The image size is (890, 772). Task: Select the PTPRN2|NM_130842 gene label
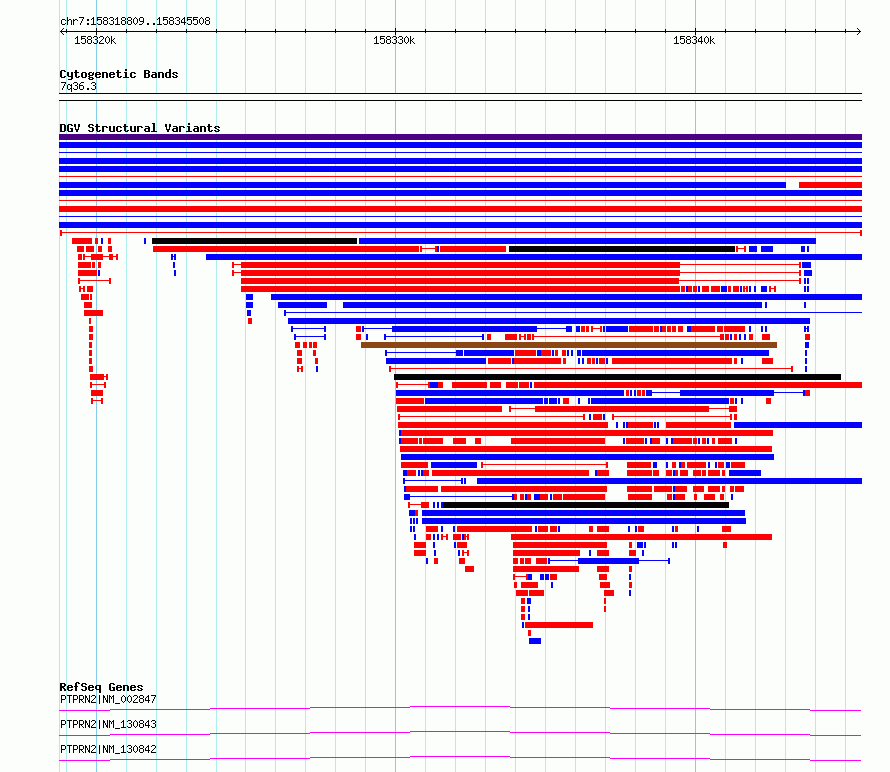pos(108,749)
